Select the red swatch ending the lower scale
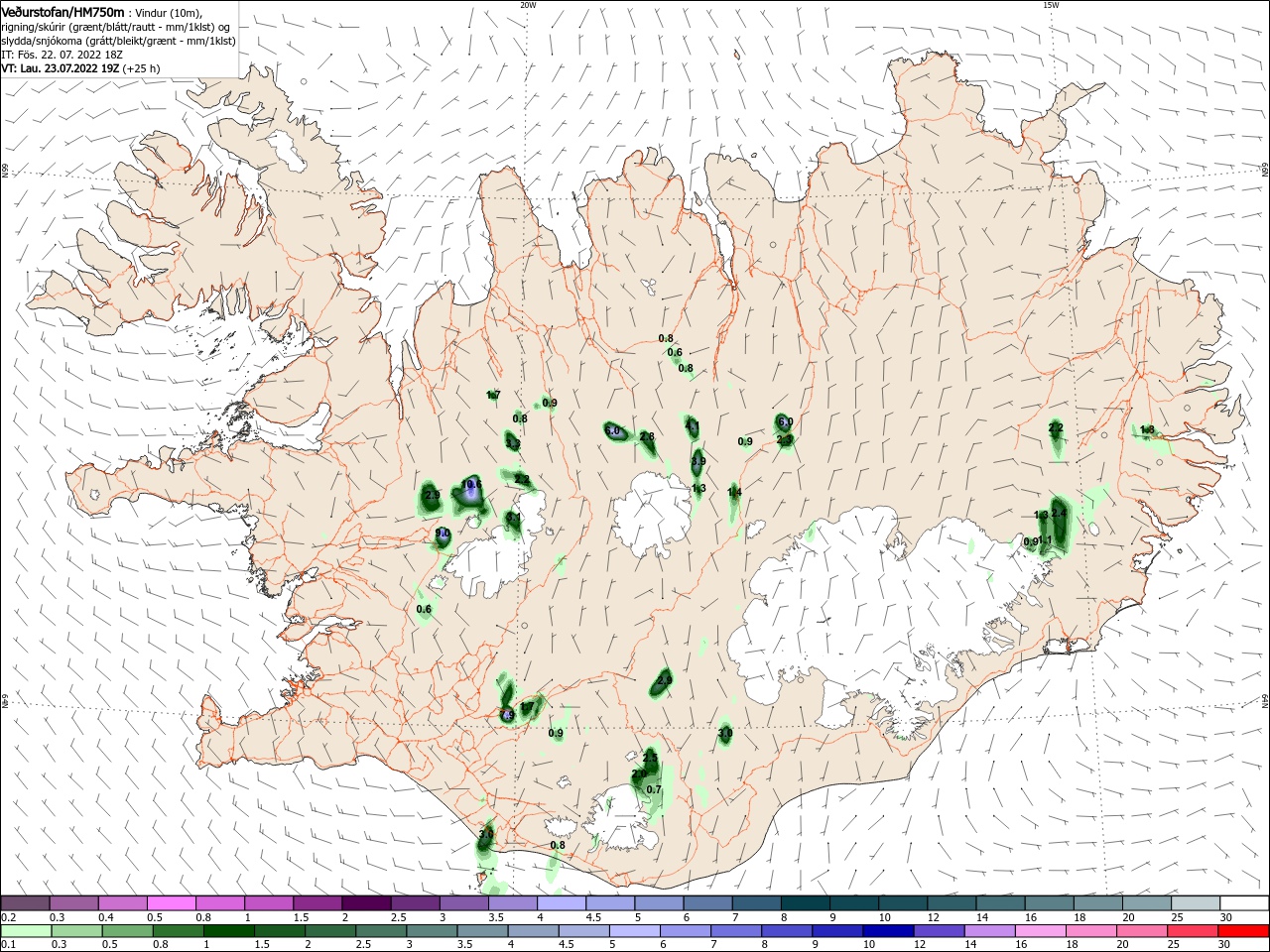The width and height of the screenshot is (1270, 952). pos(1243,931)
